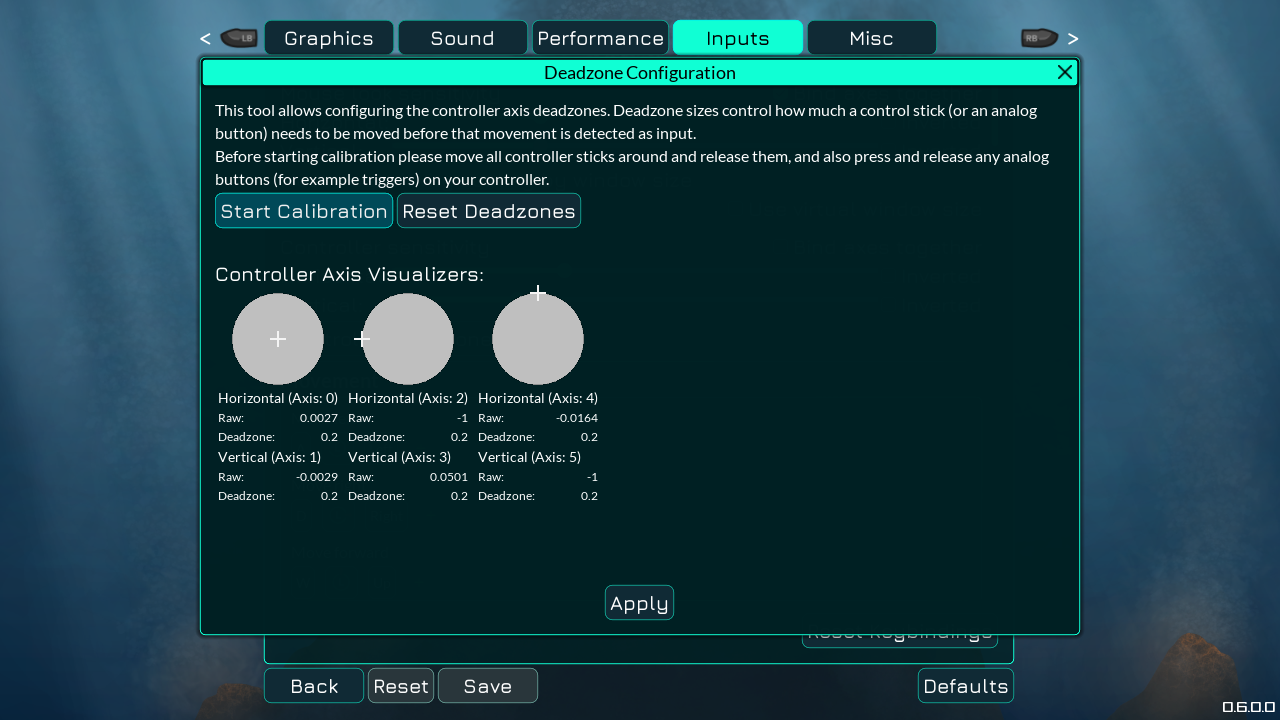Click the middle controller axis visualizer circle
Image resolution: width=1280 pixels, height=720 pixels.
(x=408, y=339)
